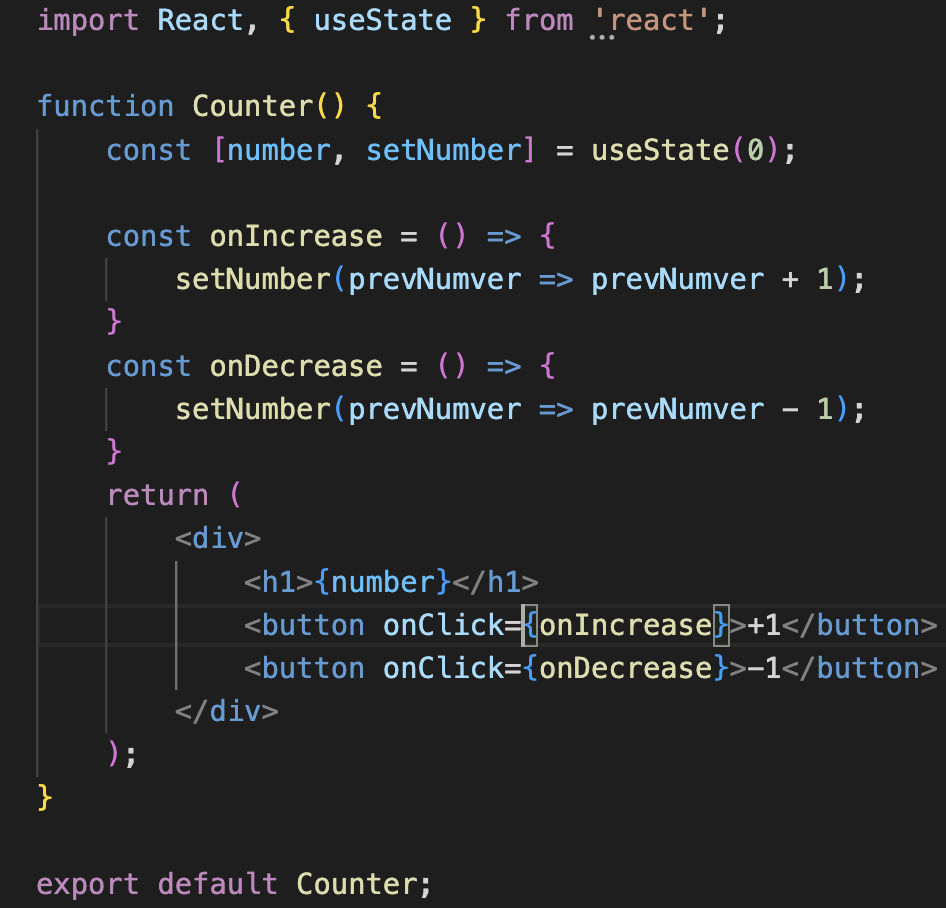Click the '=>' arrow in the onDecrease declaration
The width and height of the screenshot is (946, 908).
pyautogui.click(x=504, y=367)
